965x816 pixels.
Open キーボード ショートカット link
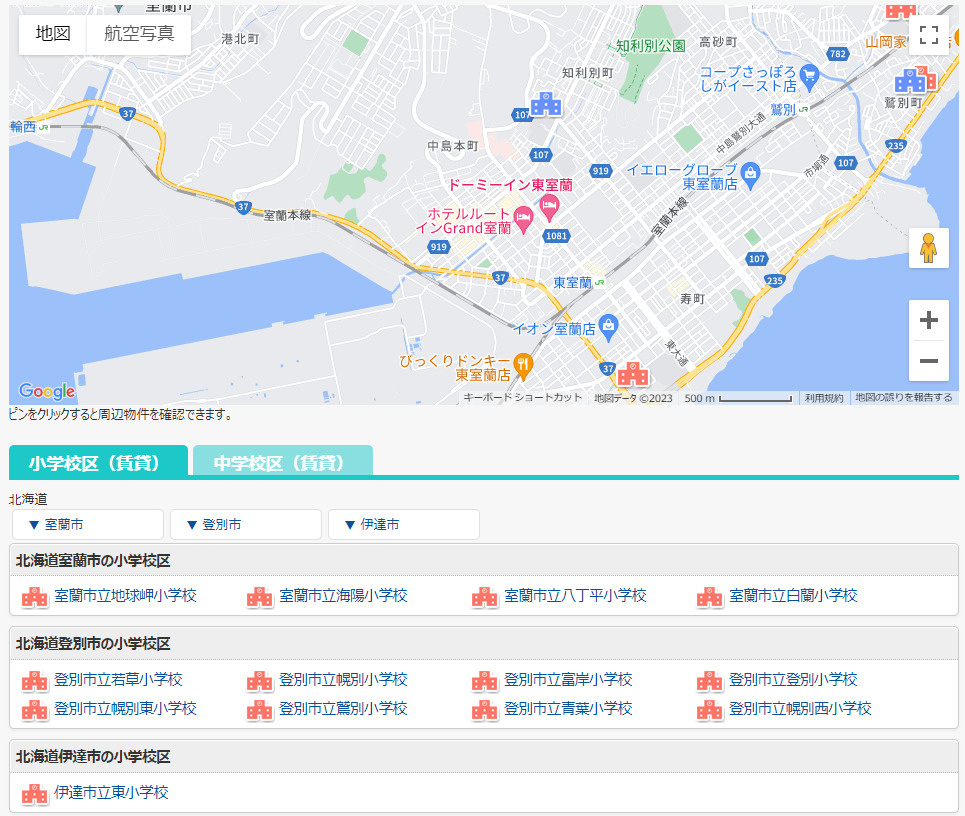[523, 398]
